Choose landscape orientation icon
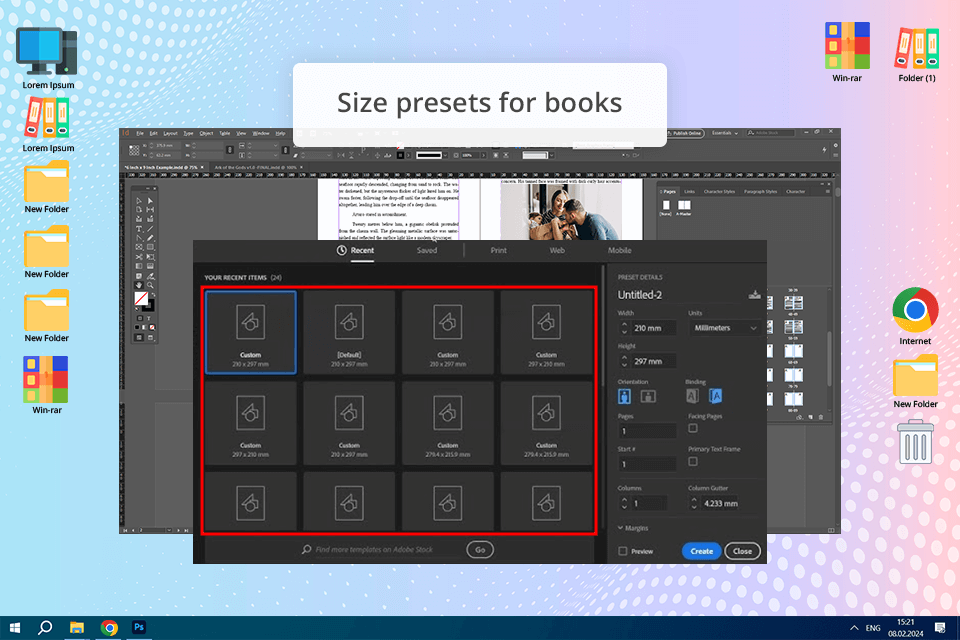This screenshot has width=960, height=640. (648, 396)
